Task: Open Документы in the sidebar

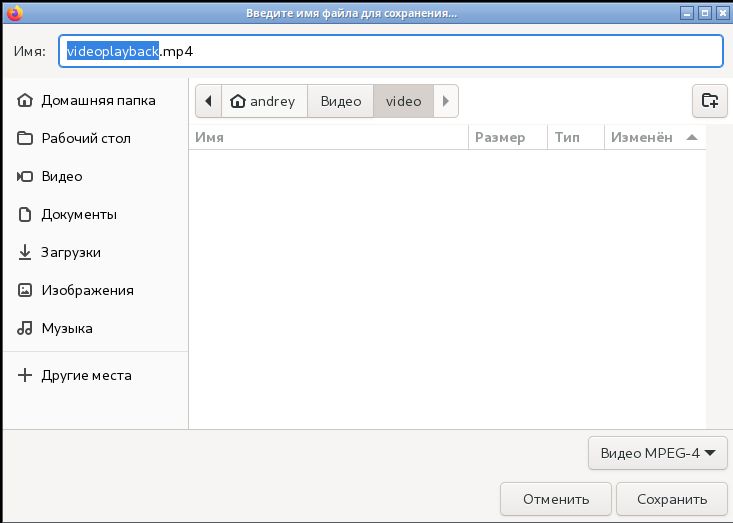Action: [x=79, y=214]
